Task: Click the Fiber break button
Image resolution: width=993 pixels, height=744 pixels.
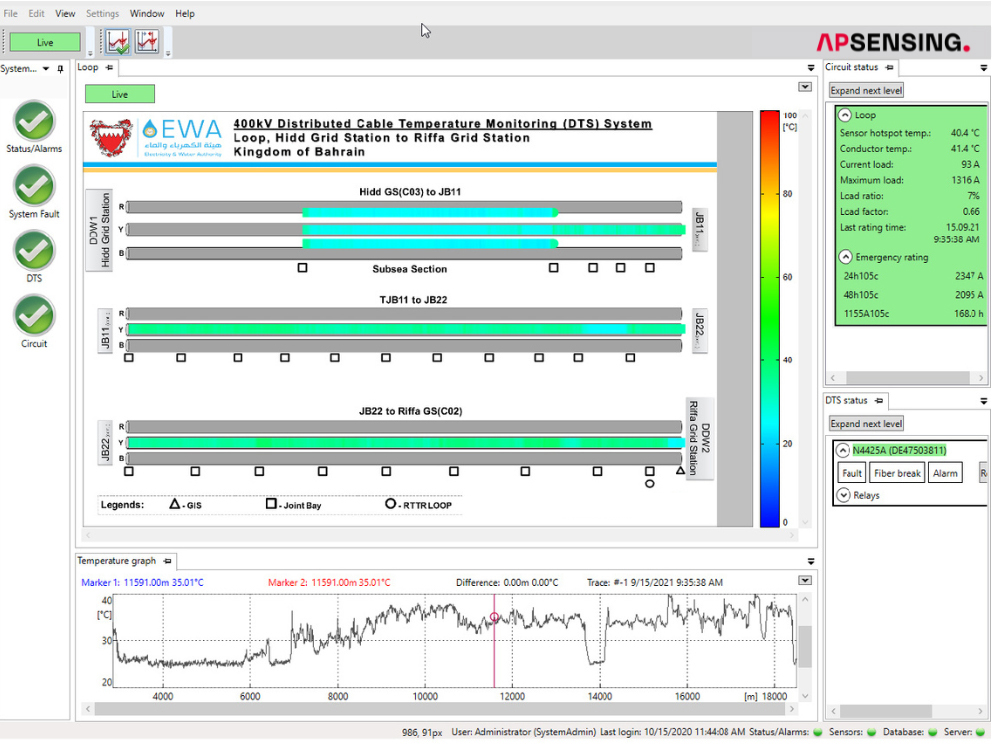Action: (x=897, y=472)
